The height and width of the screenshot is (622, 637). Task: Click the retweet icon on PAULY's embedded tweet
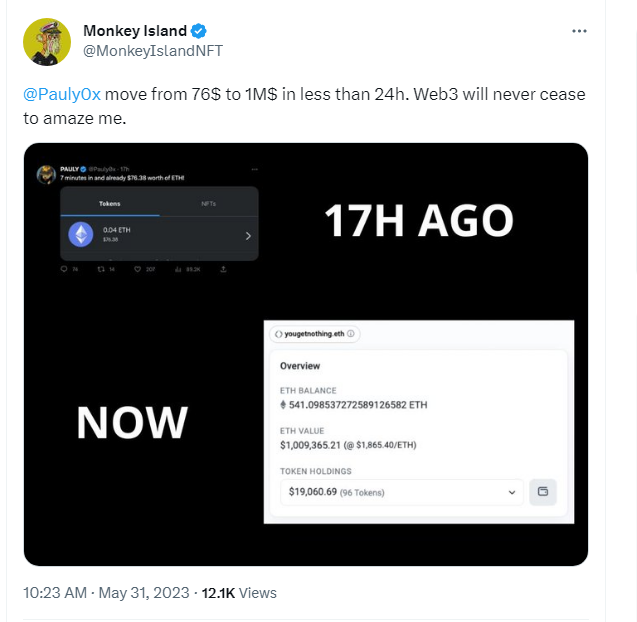point(101,269)
